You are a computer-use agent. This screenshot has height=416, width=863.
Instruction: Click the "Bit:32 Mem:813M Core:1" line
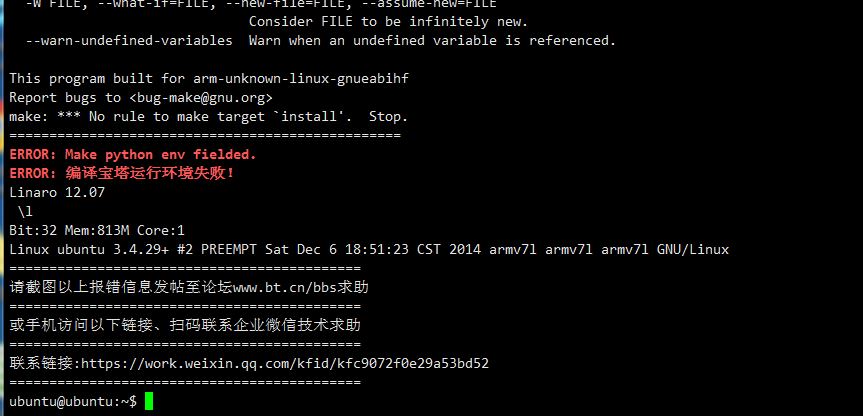pyautogui.click(x=97, y=230)
